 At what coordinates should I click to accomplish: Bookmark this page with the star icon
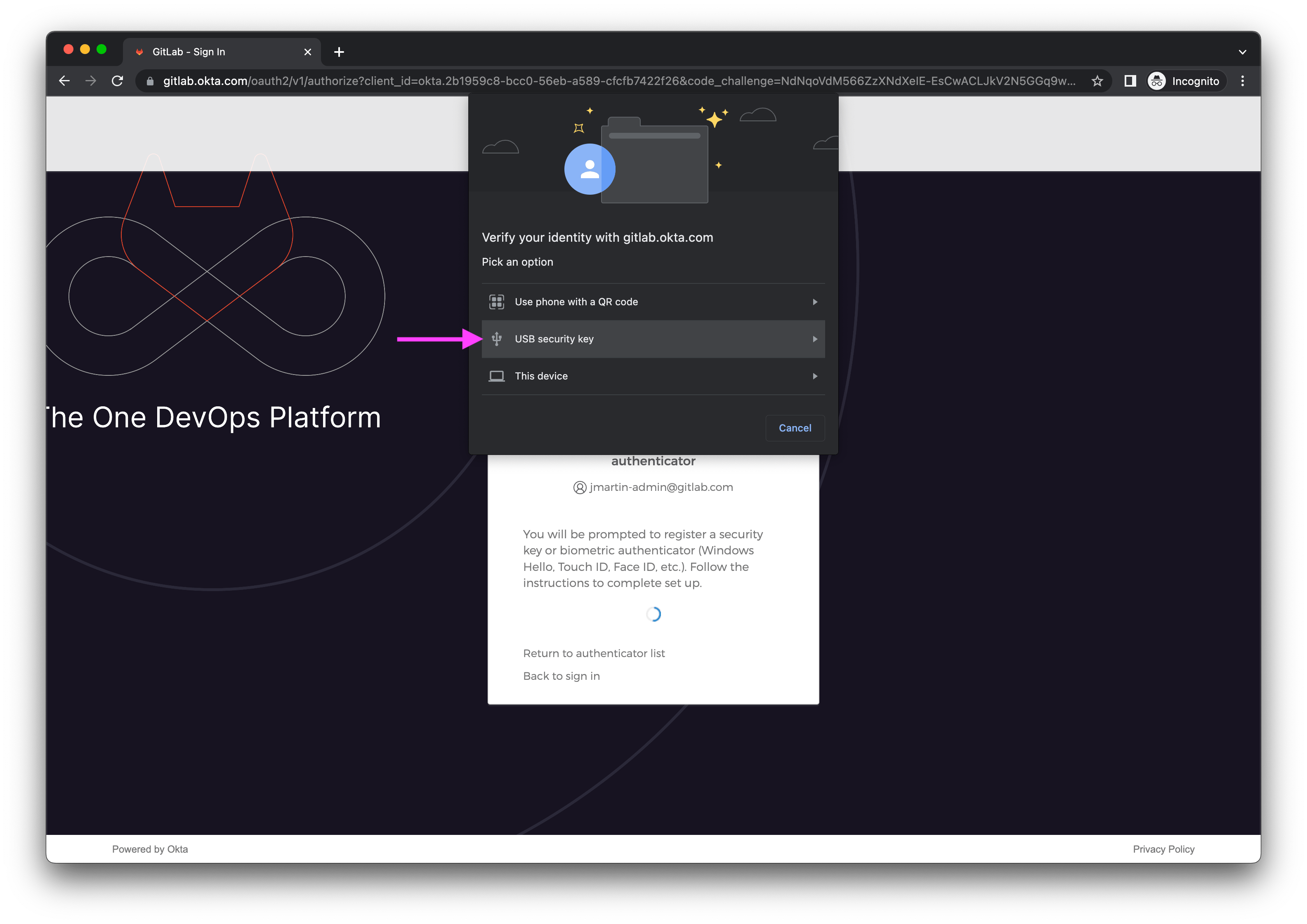click(x=1097, y=81)
